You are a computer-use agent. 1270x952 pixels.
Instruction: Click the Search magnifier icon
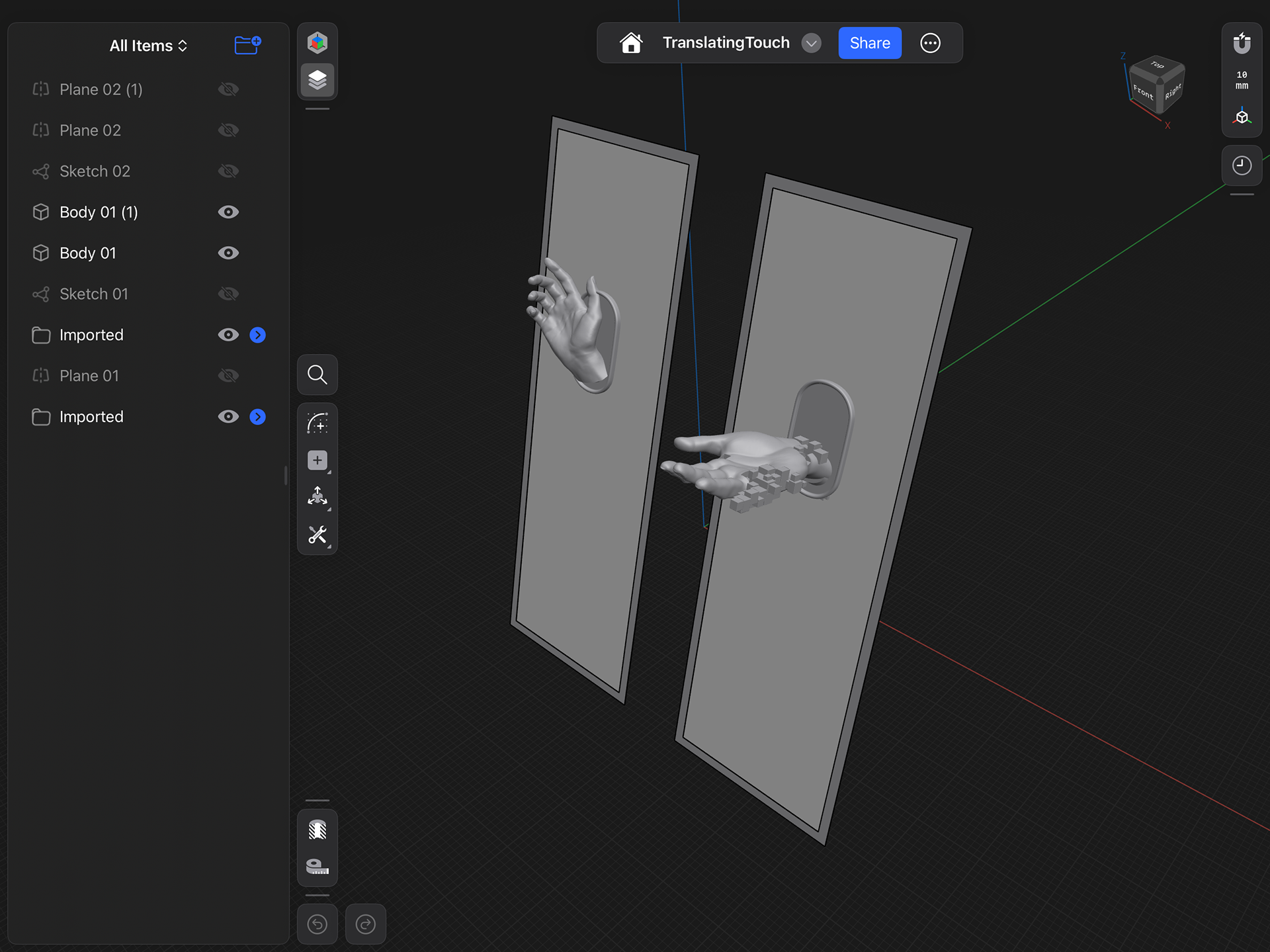pyautogui.click(x=317, y=375)
